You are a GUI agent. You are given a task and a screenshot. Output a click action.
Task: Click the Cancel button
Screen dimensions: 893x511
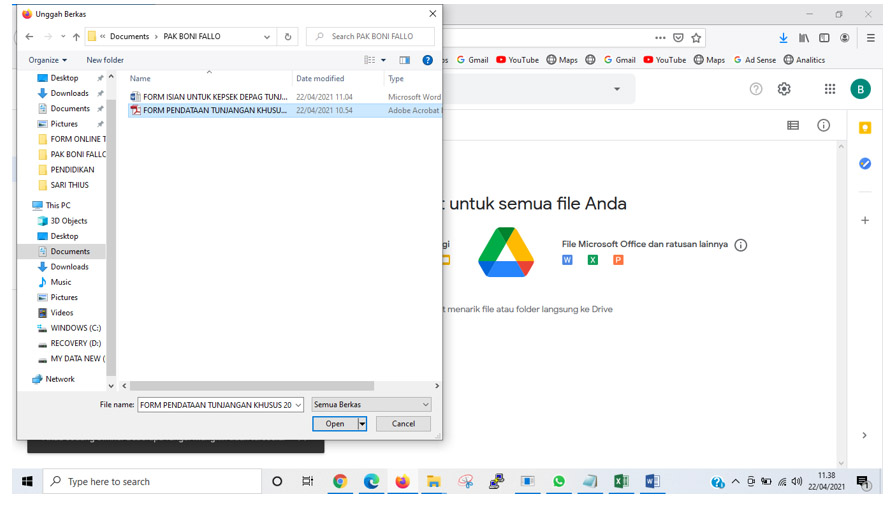(x=403, y=424)
